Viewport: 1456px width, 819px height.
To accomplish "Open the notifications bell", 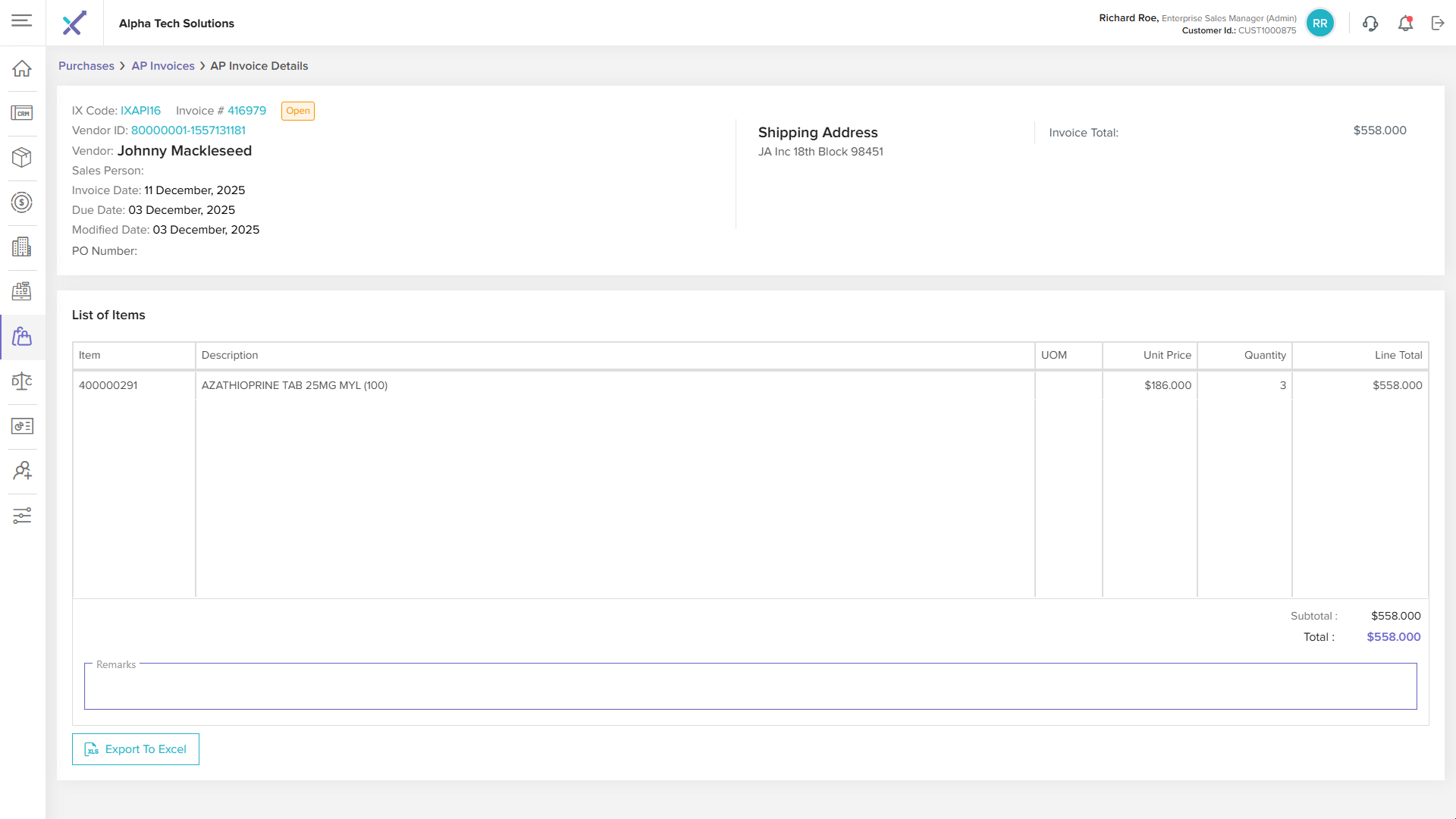I will tap(1405, 24).
